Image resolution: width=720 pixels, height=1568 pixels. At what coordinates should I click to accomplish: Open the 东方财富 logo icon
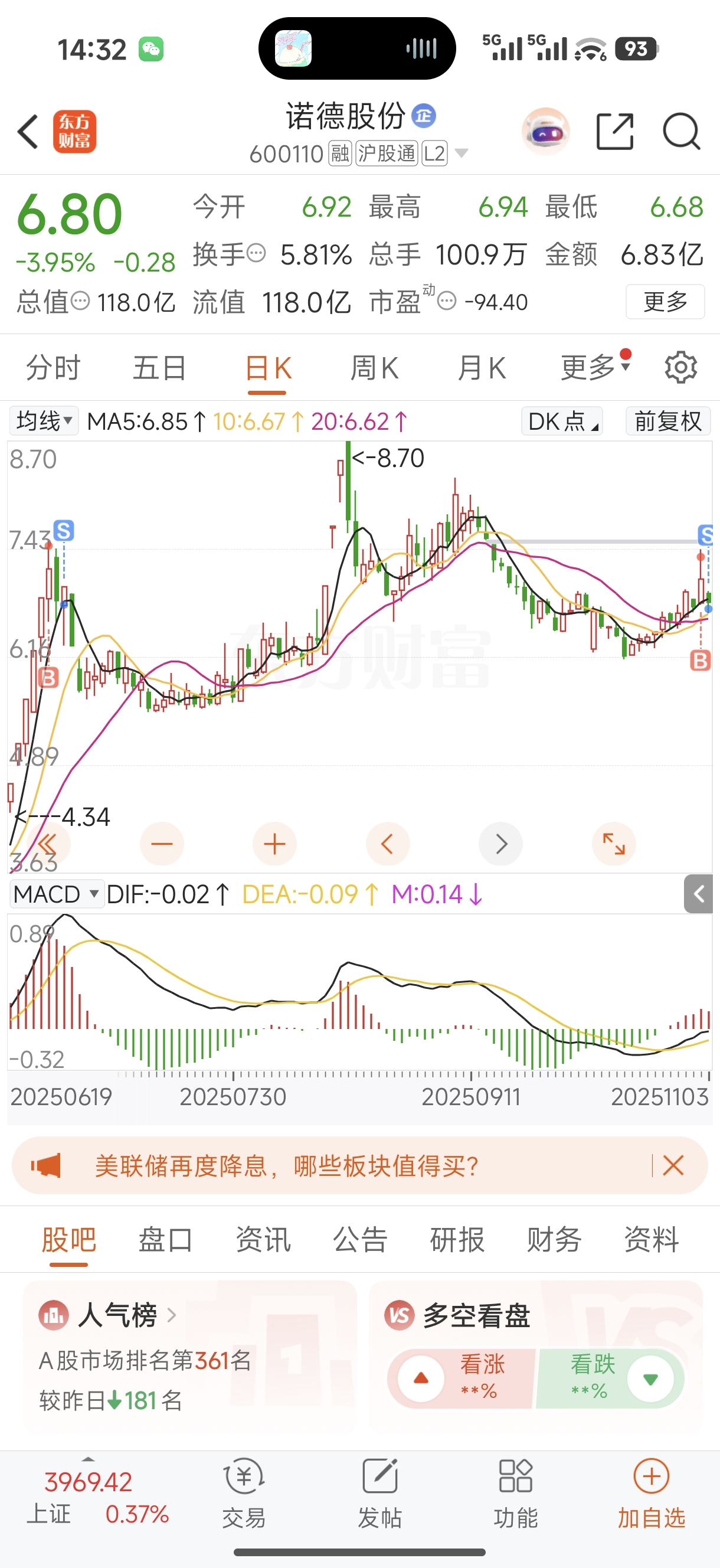(75, 132)
